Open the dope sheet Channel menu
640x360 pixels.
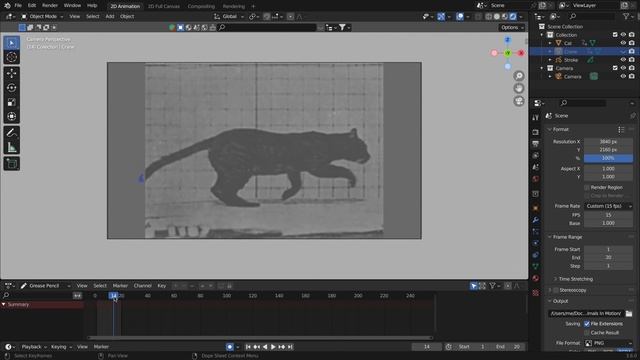(x=142, y=286)
